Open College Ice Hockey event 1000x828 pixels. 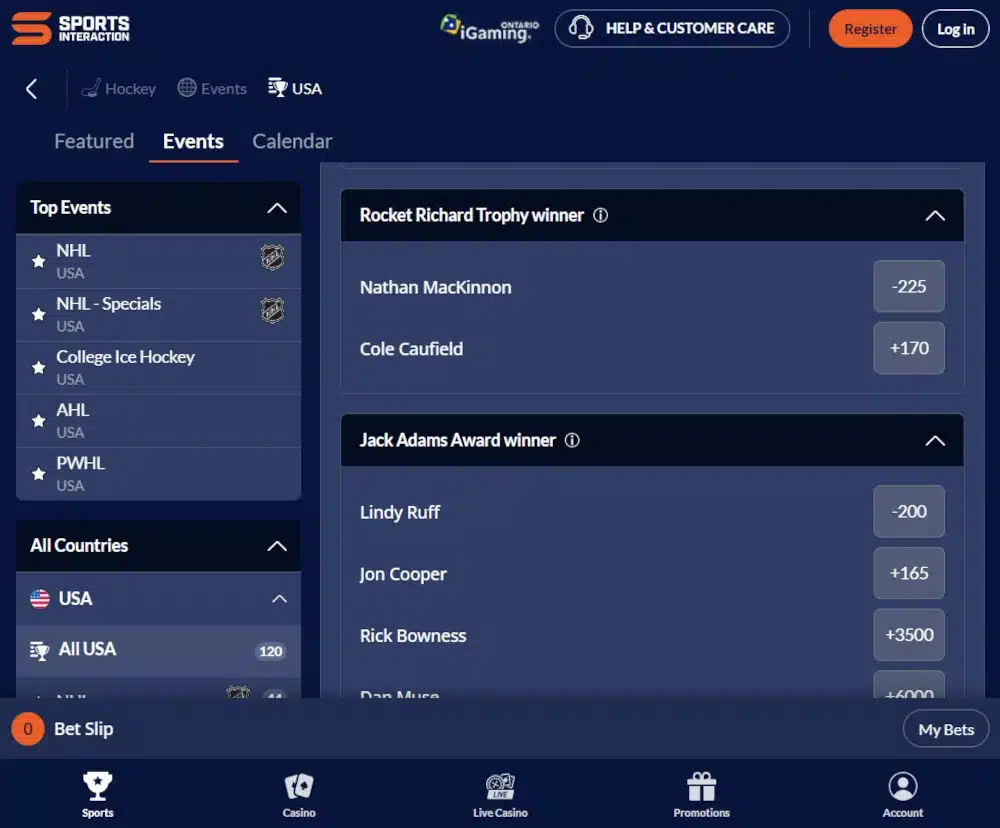(158, 367)
